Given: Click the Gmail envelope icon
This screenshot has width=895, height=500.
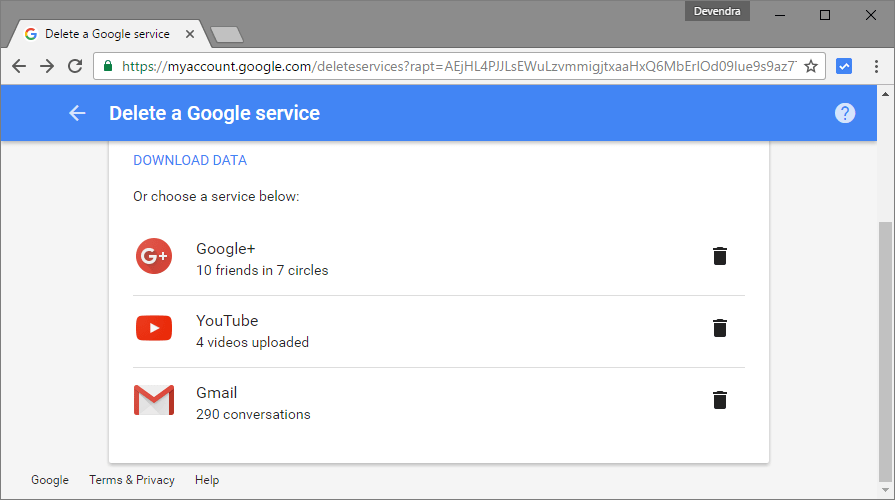Looking at the screenshot, I should click(x=154, y=400).
